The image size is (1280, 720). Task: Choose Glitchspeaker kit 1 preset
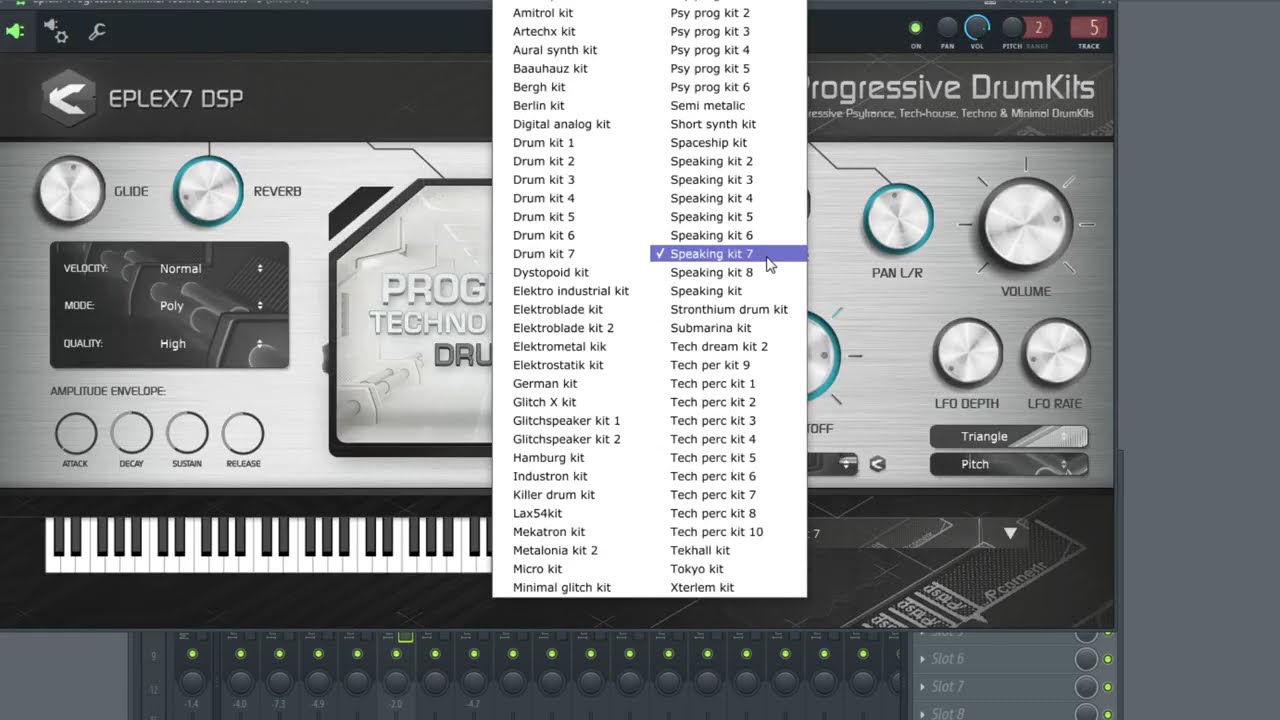(x=571, y=421)
